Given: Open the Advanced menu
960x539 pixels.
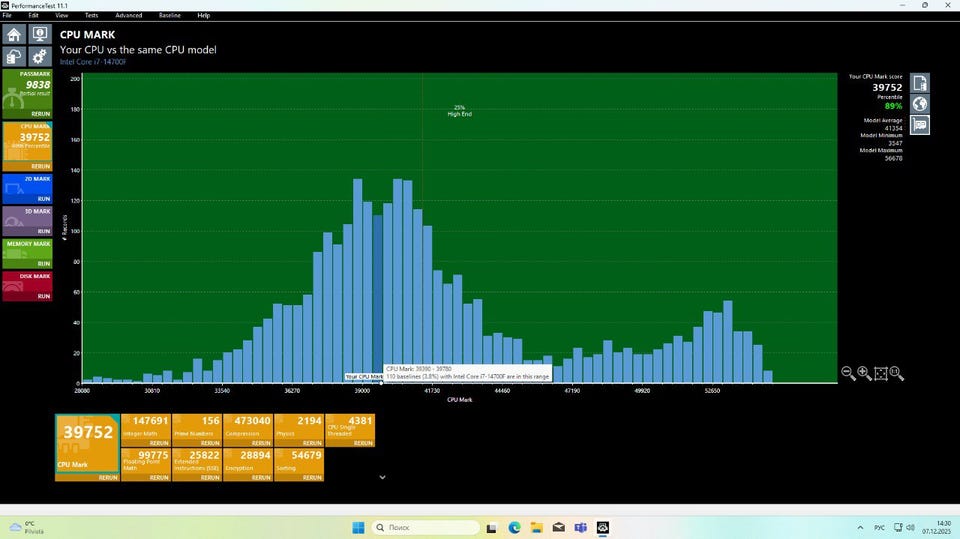Looking at the screenshot, I should 128,16.
